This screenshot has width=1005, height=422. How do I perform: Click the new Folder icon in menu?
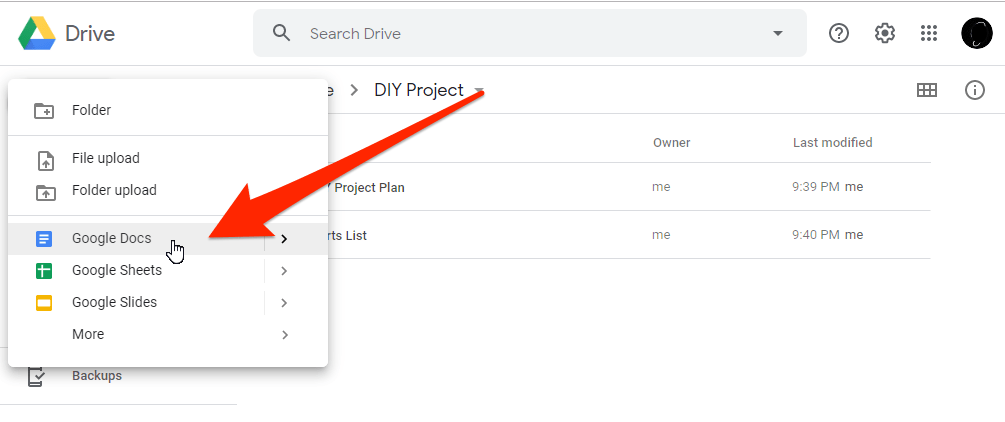[44, 110]
